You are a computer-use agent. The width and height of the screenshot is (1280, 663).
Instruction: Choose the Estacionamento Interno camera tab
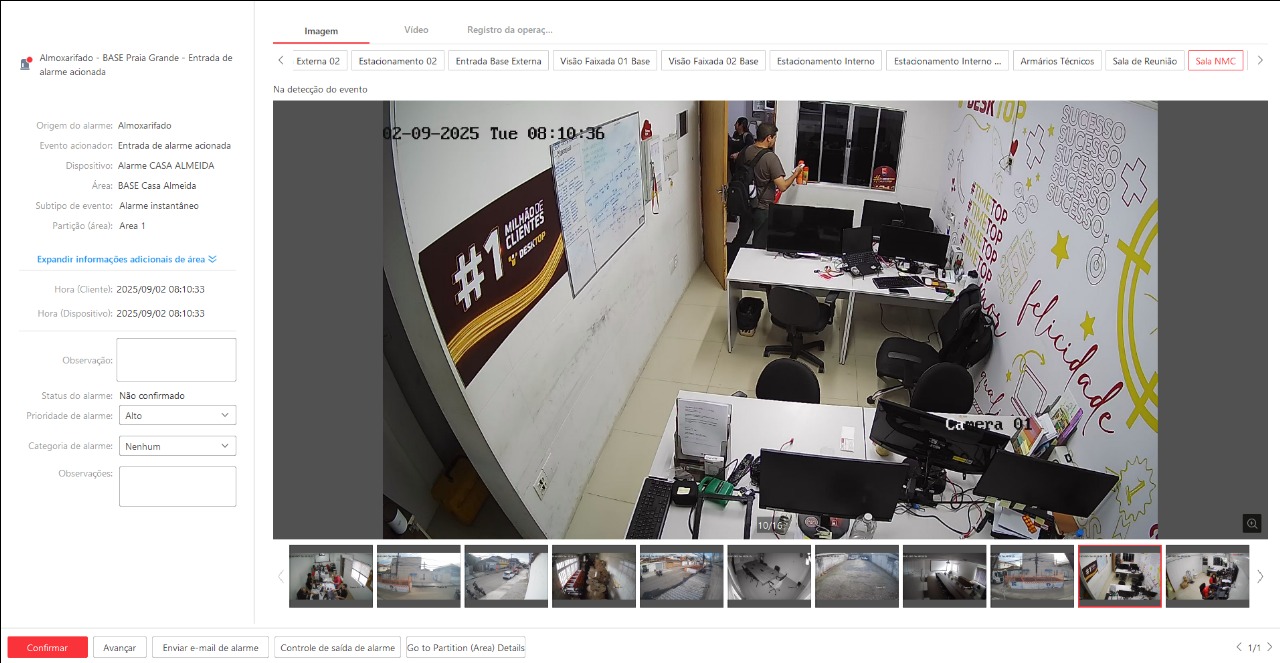tap(826, 61)
